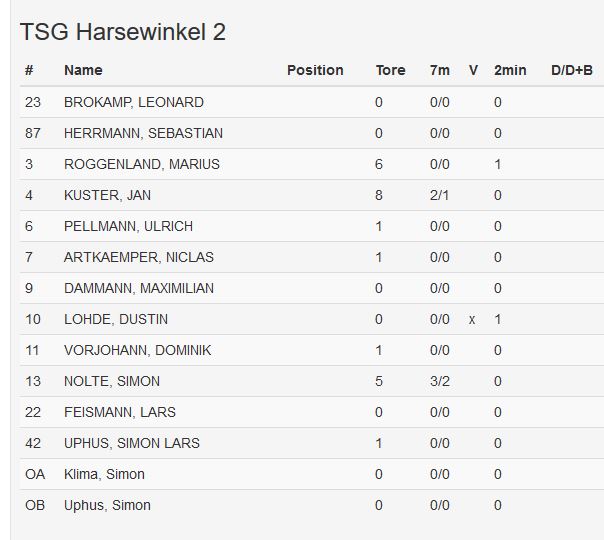604x540 pixels.
Task: Click UPHUS, SIMON LARS name
Action: click(131, 443)
